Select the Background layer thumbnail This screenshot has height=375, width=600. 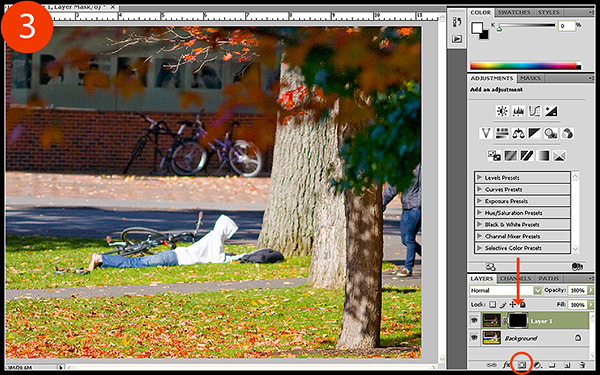point(492,338)
